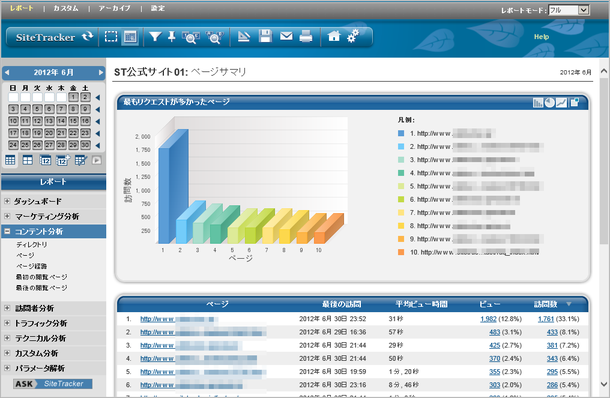This screenshot has width=610, height=398.
Task: Click the Help link
Action: point(541,37)
